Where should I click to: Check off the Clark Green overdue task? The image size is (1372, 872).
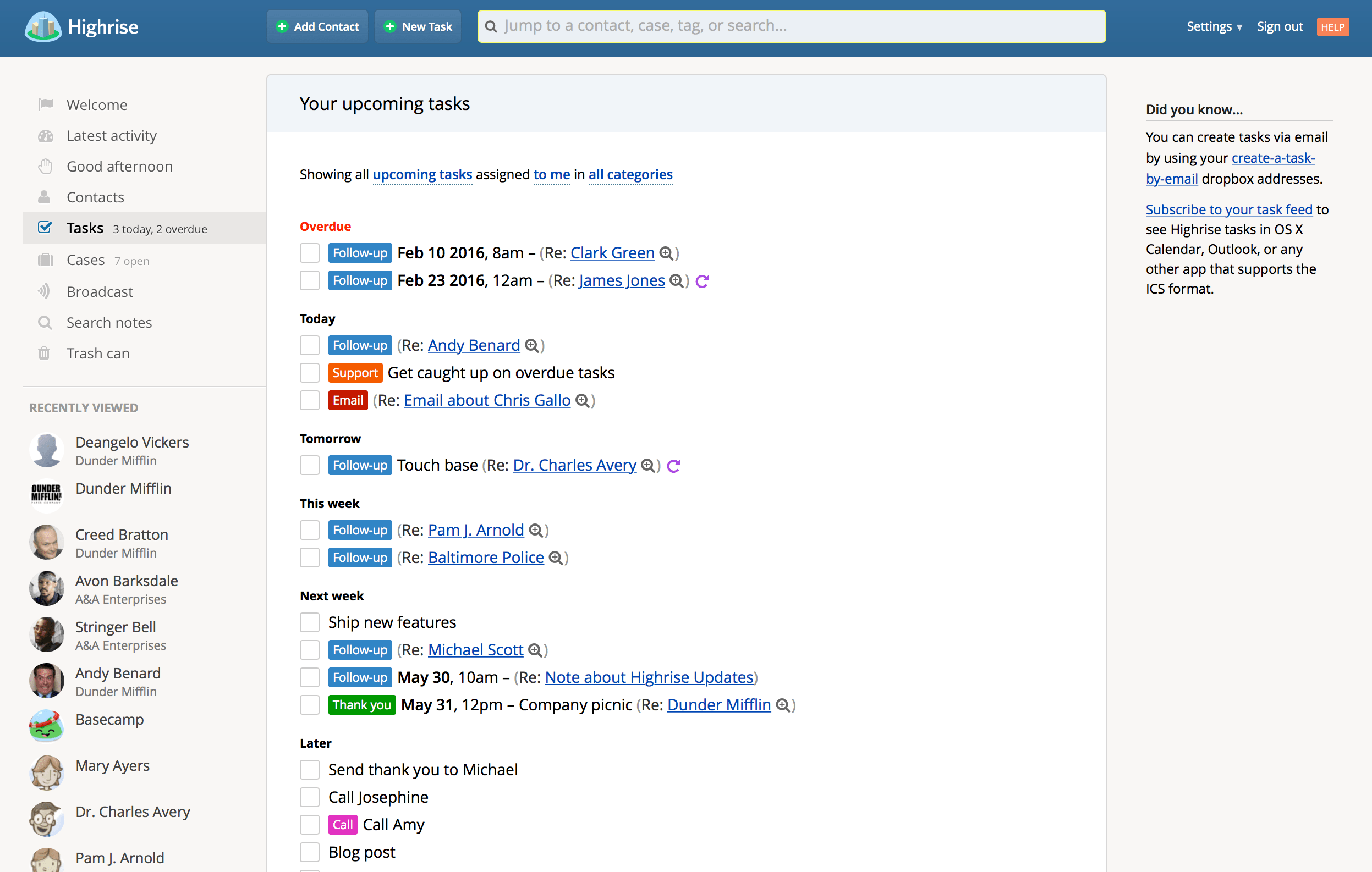309,253
